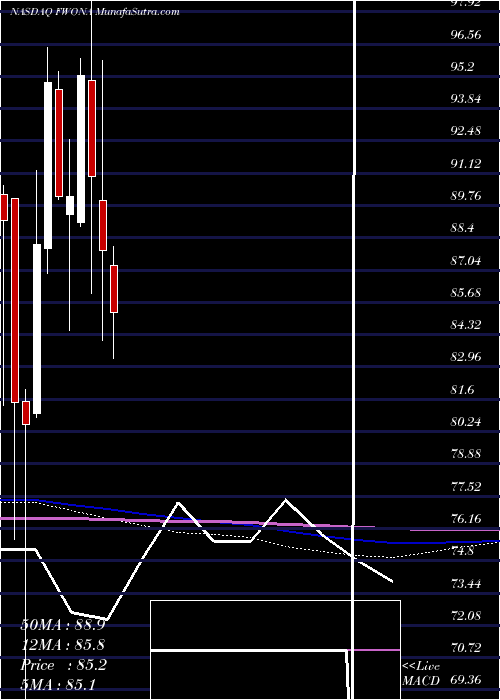
Task: Click the 69.36 price axis label
Action: click(466, 681)
